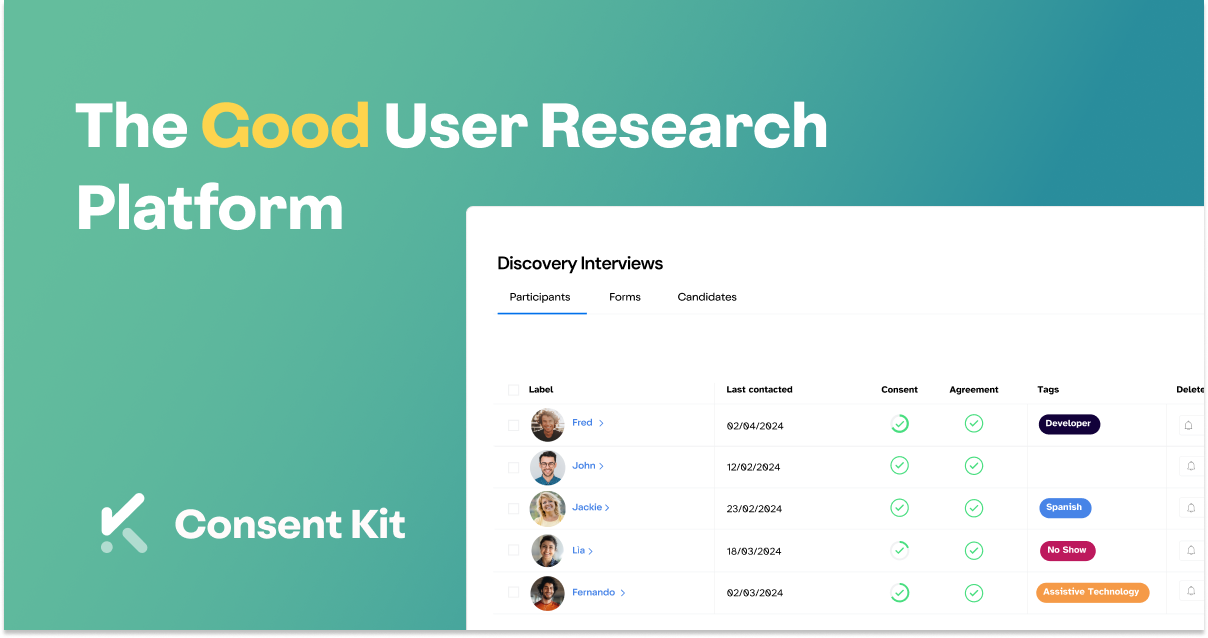Open participant Lia's profile link
Viewport: 1208px width, 638px height.
coord(583,551)
